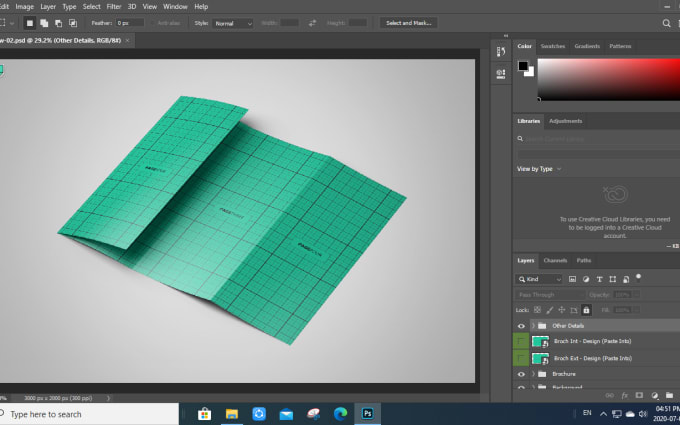Image resolution: width=680 pixels, height=425 pixels.
Task: Switch to the Gradients tab
Action: tap(587, 46)
